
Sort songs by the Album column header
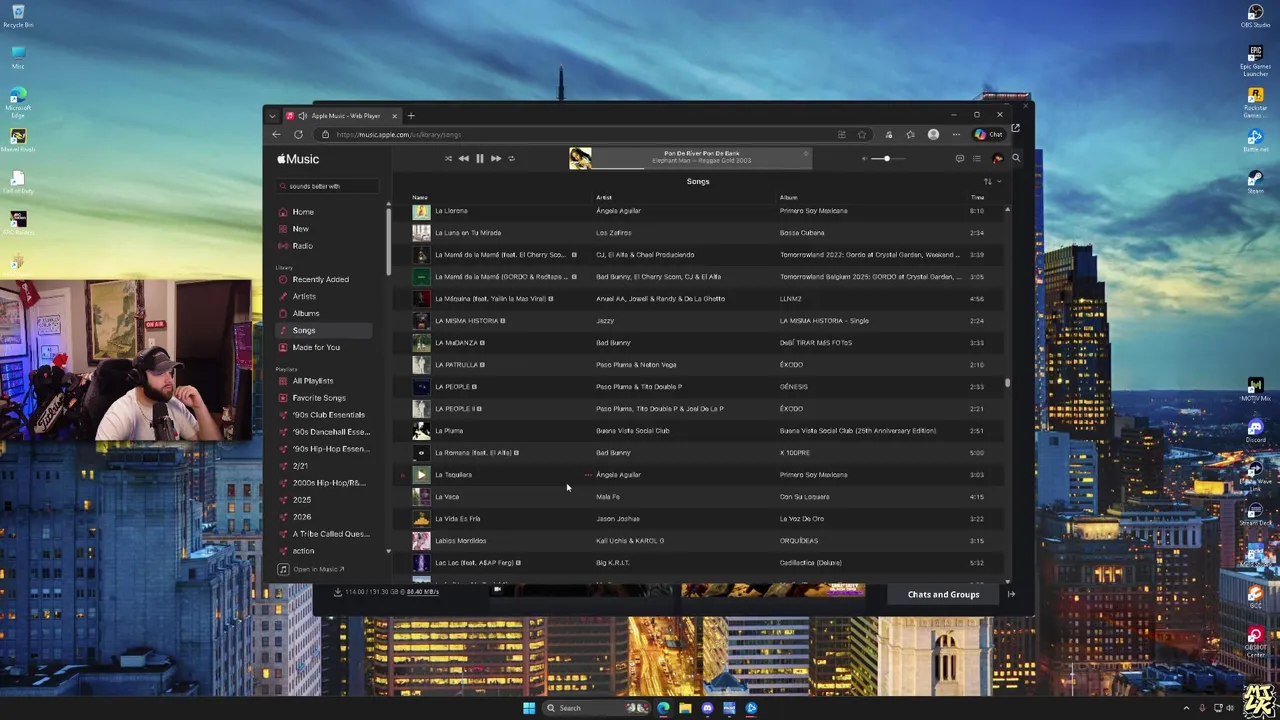pyautogui.click(x=788, y=198)
